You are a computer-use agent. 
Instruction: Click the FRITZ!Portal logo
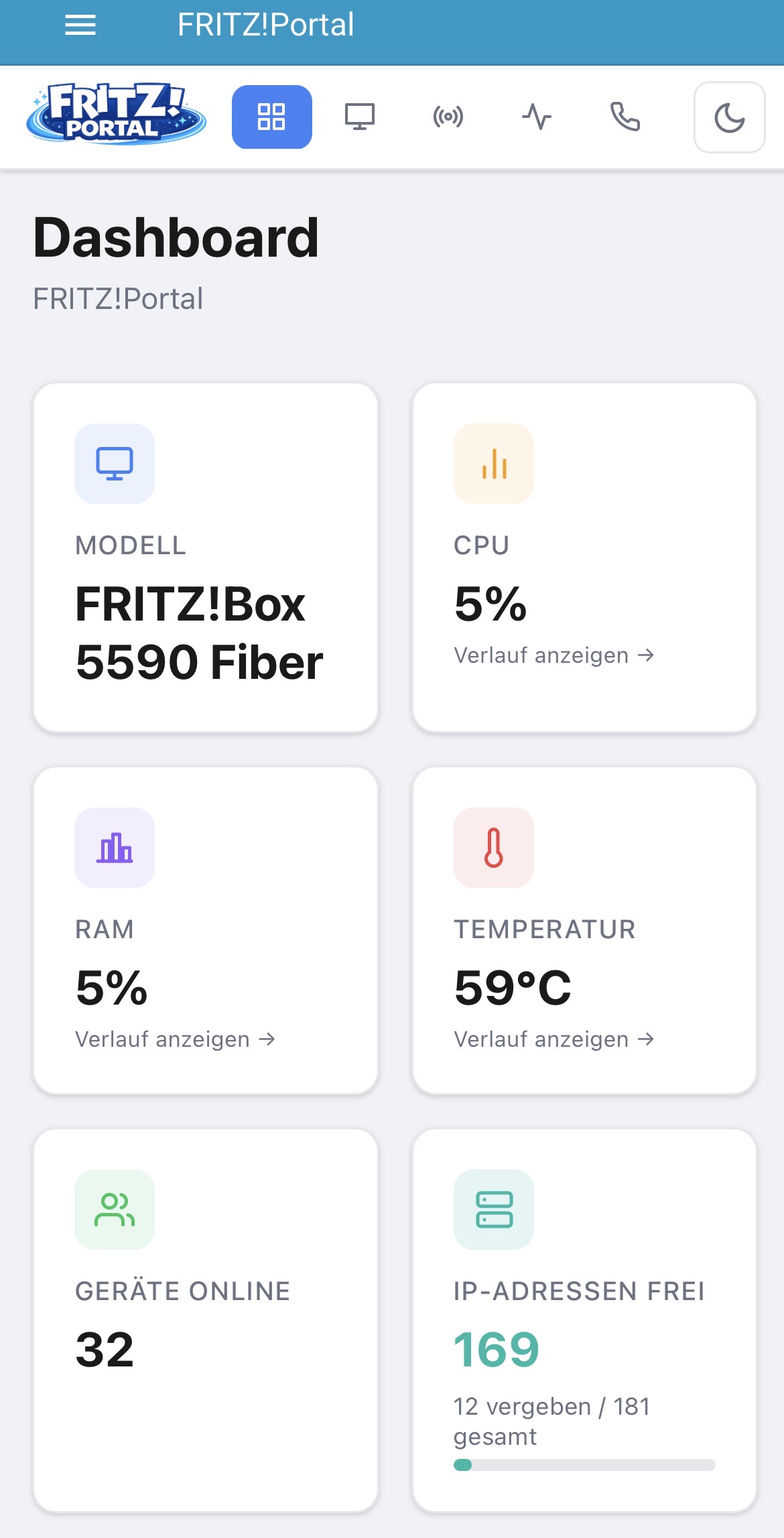pyautogui.click(x=117, y=113)
